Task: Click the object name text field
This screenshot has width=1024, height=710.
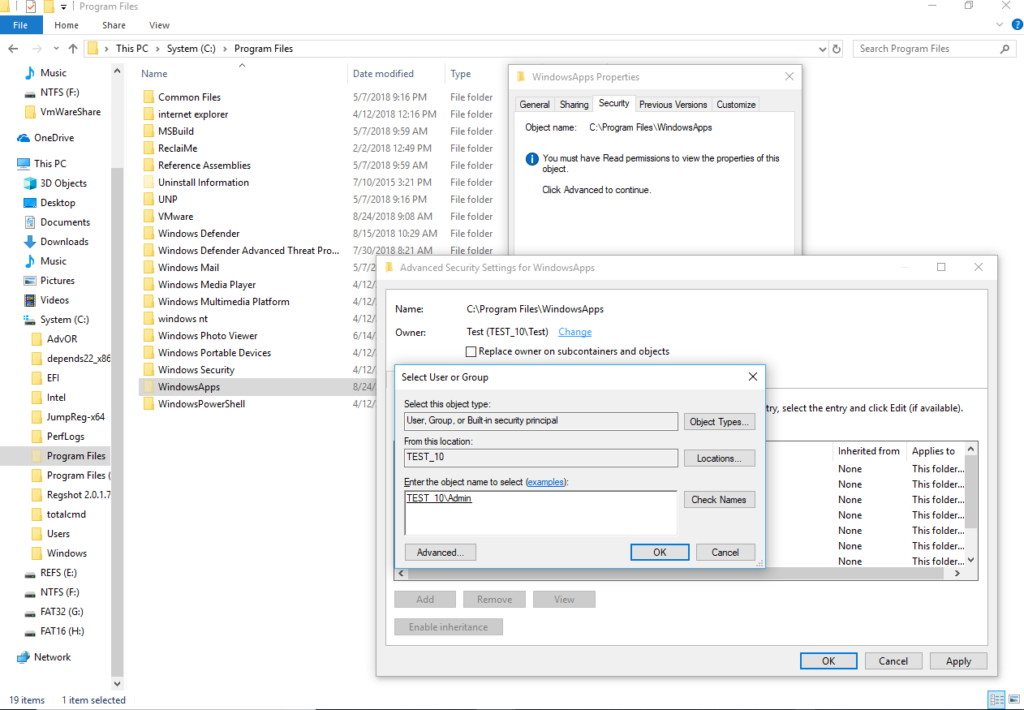Action: (540, 512)
